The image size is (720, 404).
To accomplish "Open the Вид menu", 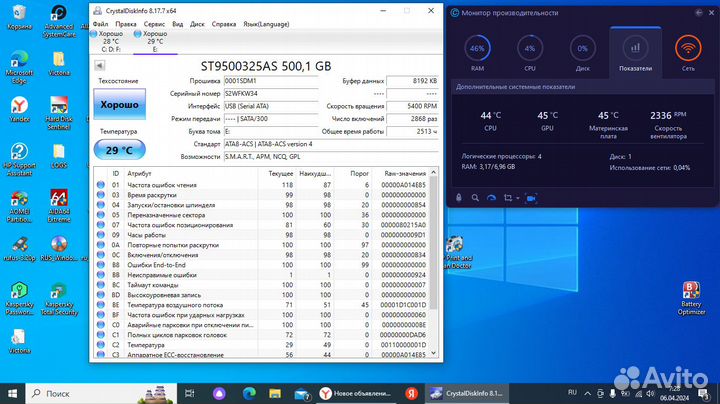I will click(x=177, y=24).
